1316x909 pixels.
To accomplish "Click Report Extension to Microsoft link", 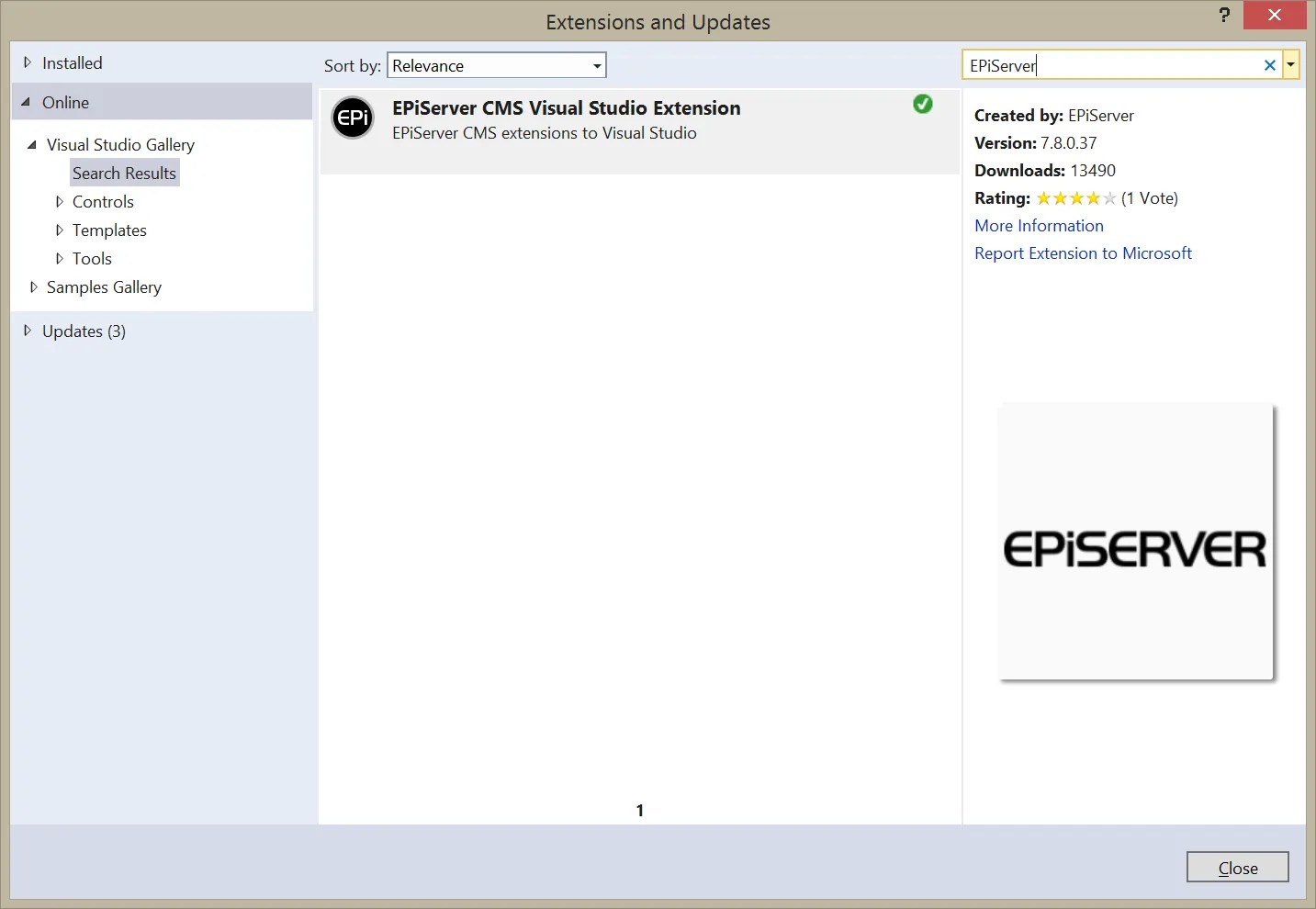I will pyautogui.click(x=1083, y=252).
